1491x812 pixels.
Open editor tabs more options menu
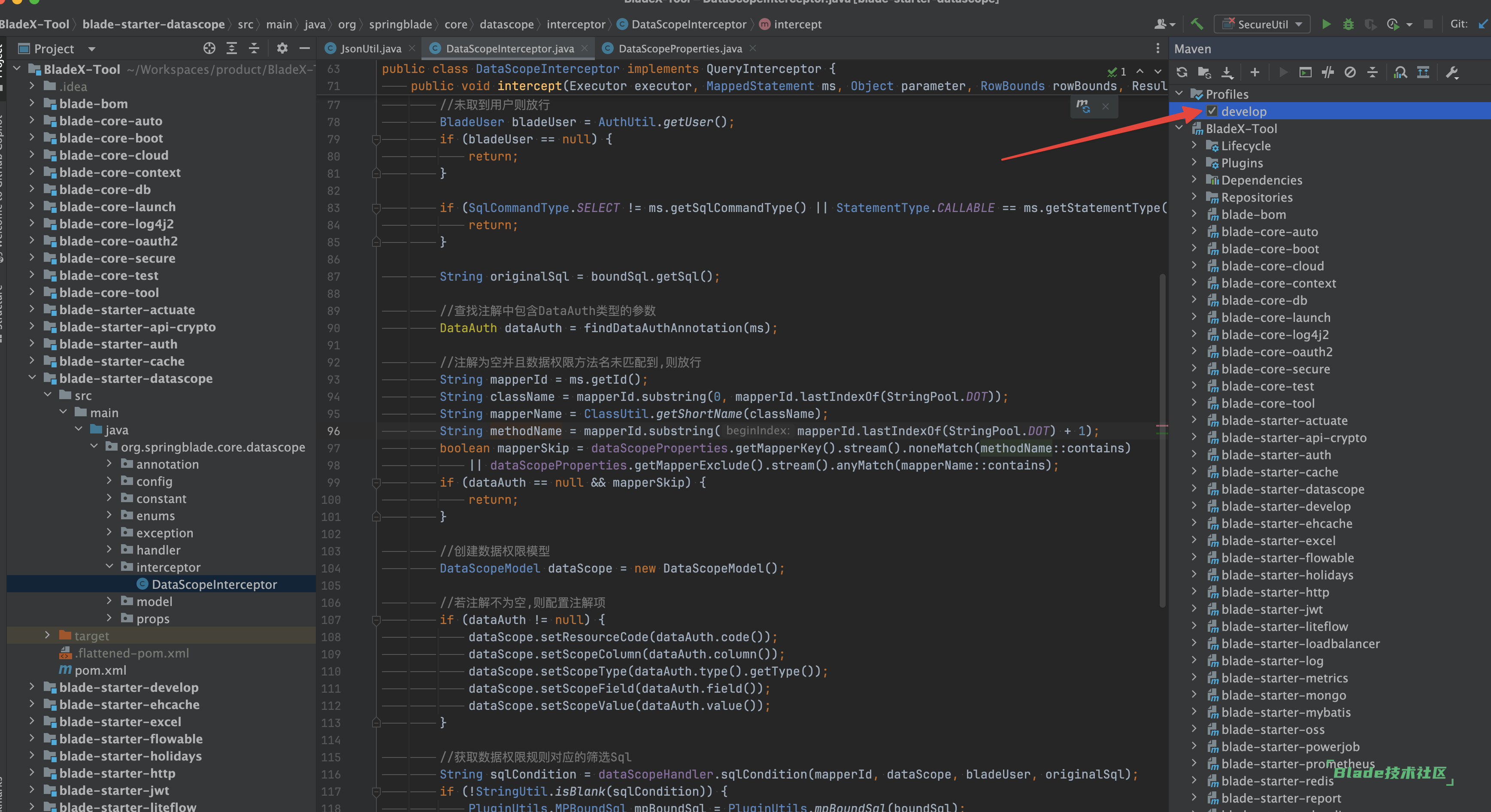[1157, 48]
